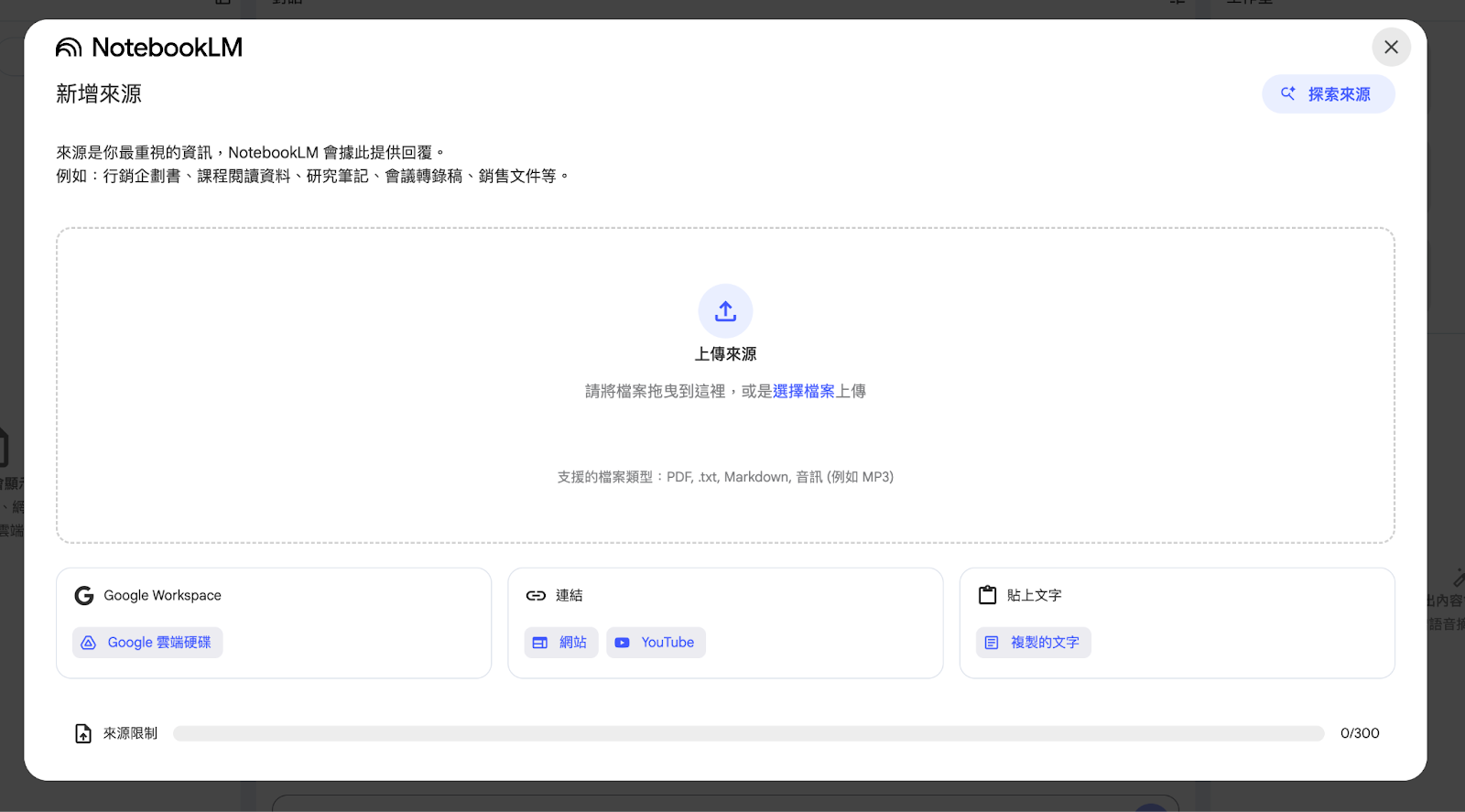Click the 0/300 source counter
This screenshot has height=812, width=1465.
[1359, 733]
